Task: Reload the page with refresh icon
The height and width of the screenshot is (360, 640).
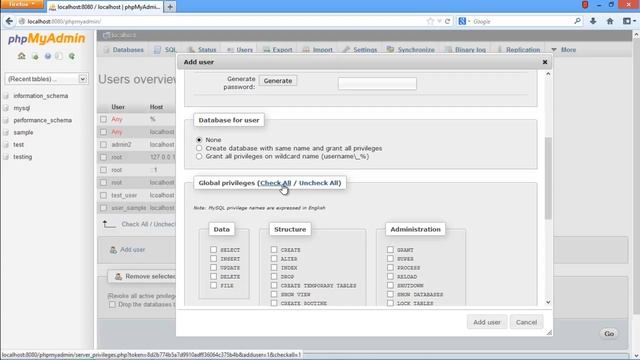Action: [x=447, y=21]
